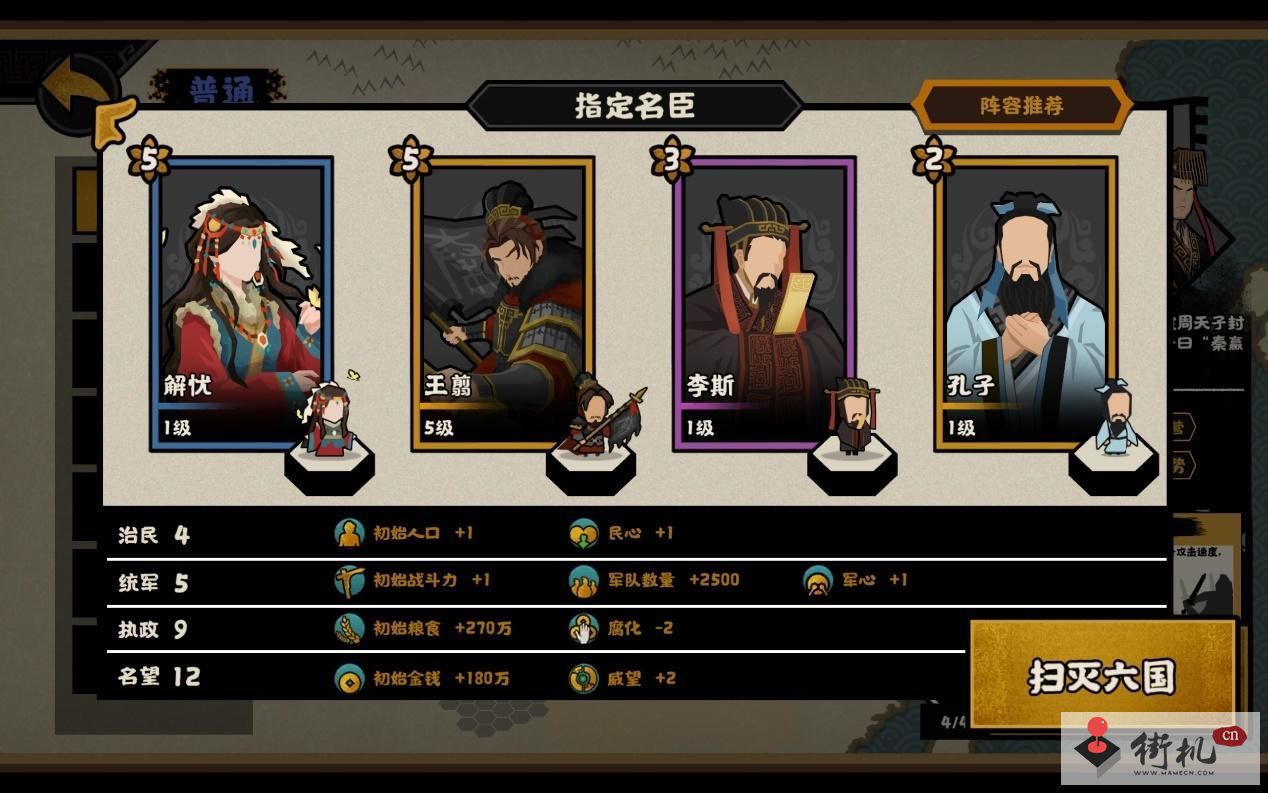Open the 阵容推荐 lineup recommendation

(1022, 106)
